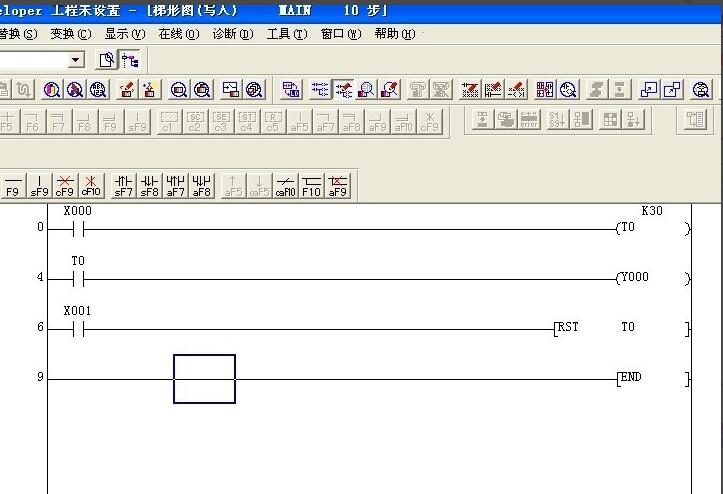723x494 pixels.
Task: Select the X000 contact in rung 0
Action: (x=78, y=229)
